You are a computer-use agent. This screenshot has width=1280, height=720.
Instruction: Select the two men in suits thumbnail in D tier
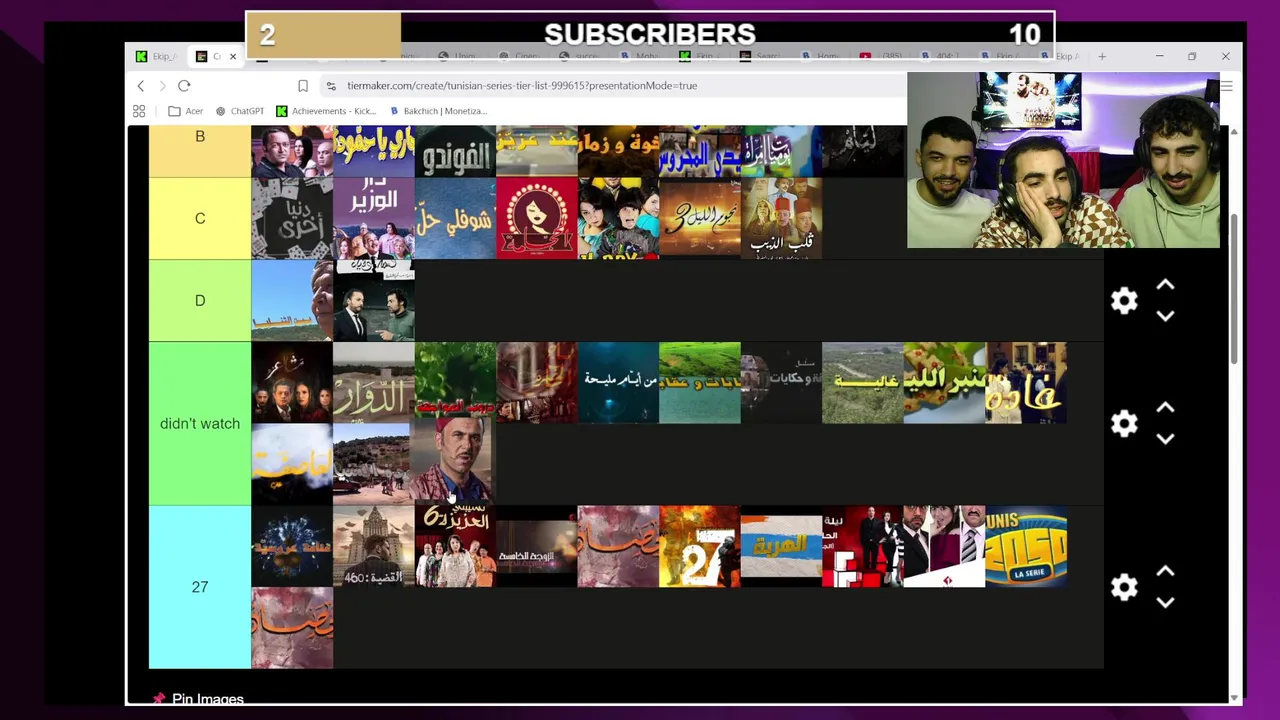click(373, 301)
